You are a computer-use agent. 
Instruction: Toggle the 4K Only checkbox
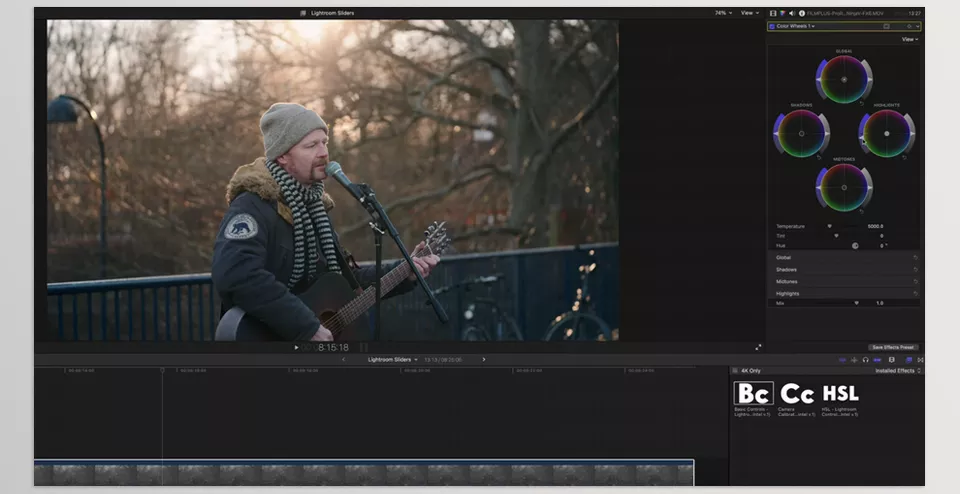pos(735,371)
